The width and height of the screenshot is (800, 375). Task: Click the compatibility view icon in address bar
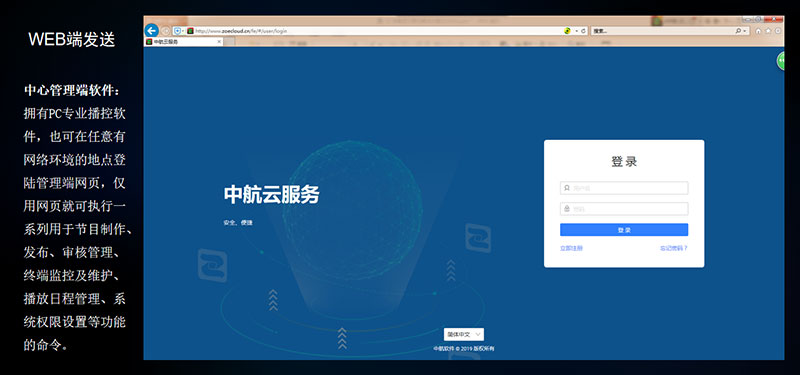tap(567, 31)
